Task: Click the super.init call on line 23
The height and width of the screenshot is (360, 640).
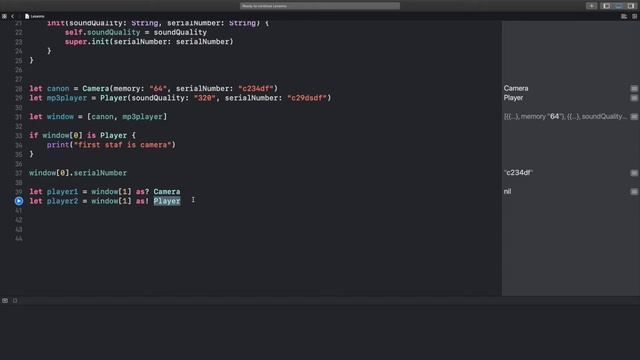Action: (x=149, y=42)
